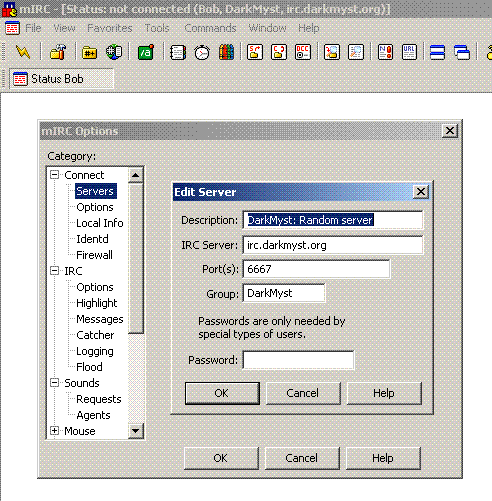Click the Cascade Windows icon
The width and height of the screenshot is (492, 501).
[x=462, y=52]
